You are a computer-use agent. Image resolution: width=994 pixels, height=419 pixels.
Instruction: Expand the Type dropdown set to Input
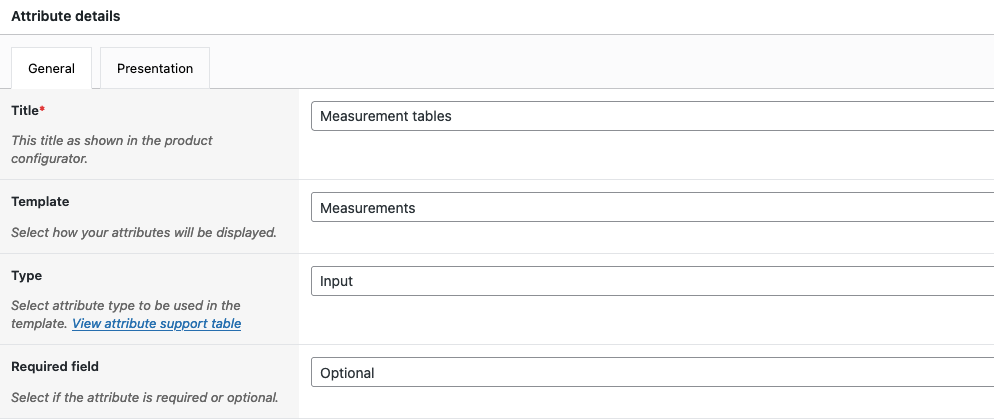[x=652, y=281]
